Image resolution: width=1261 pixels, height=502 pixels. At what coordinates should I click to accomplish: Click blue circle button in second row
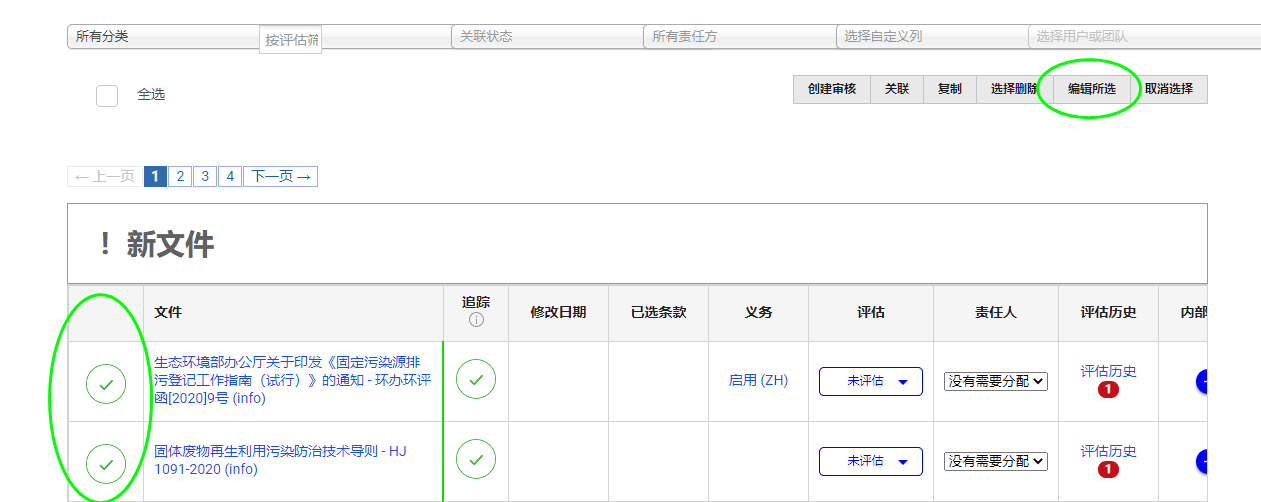click(1202, 461)
